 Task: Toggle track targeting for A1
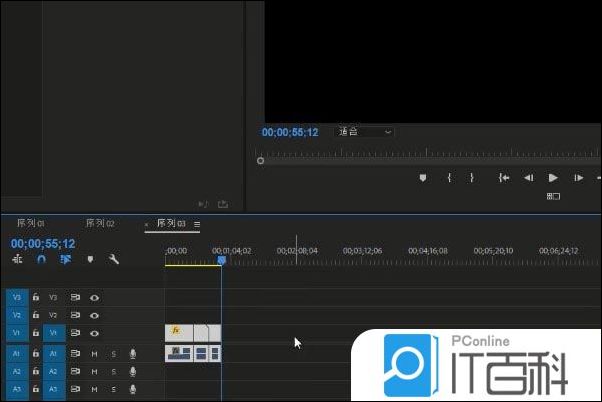coord(54,353)
